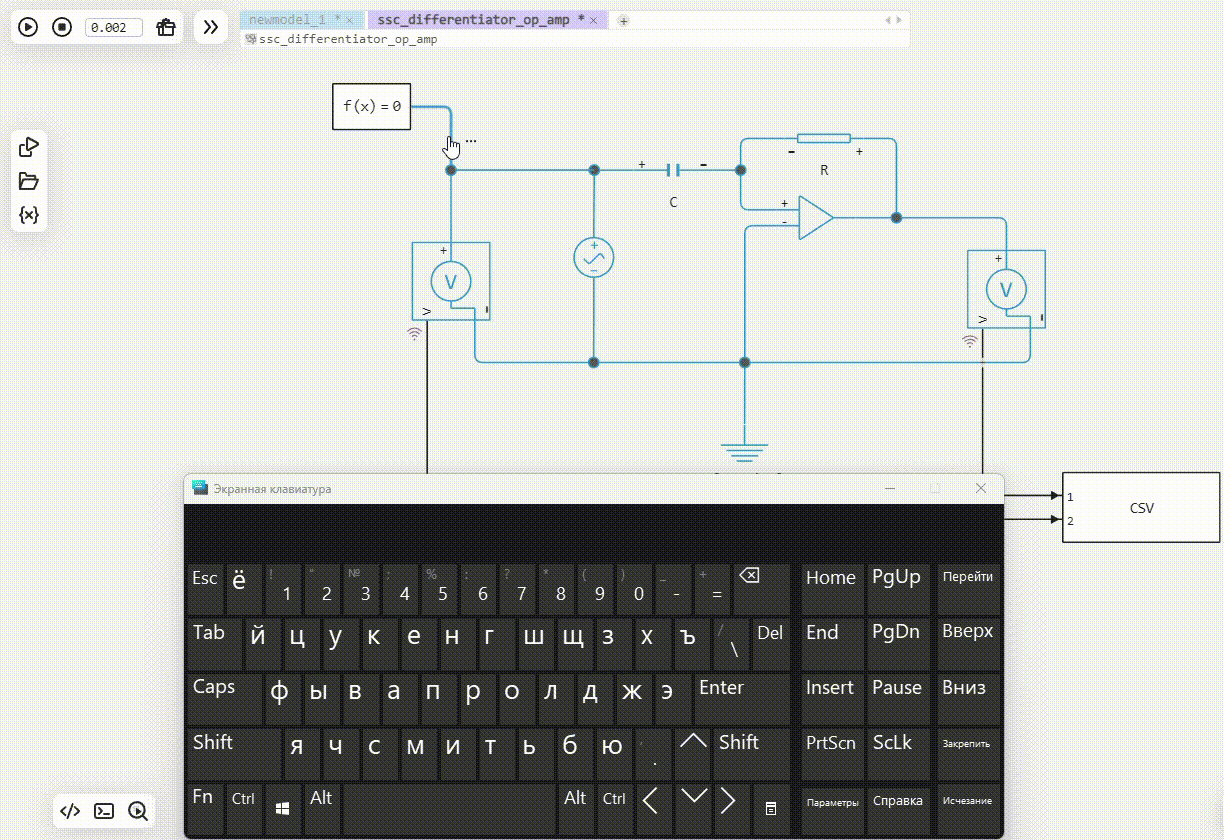Screen dimensions: 1224x840
Task: Toggle Insert key on on-screen keyboard
Action: [832, 699]
